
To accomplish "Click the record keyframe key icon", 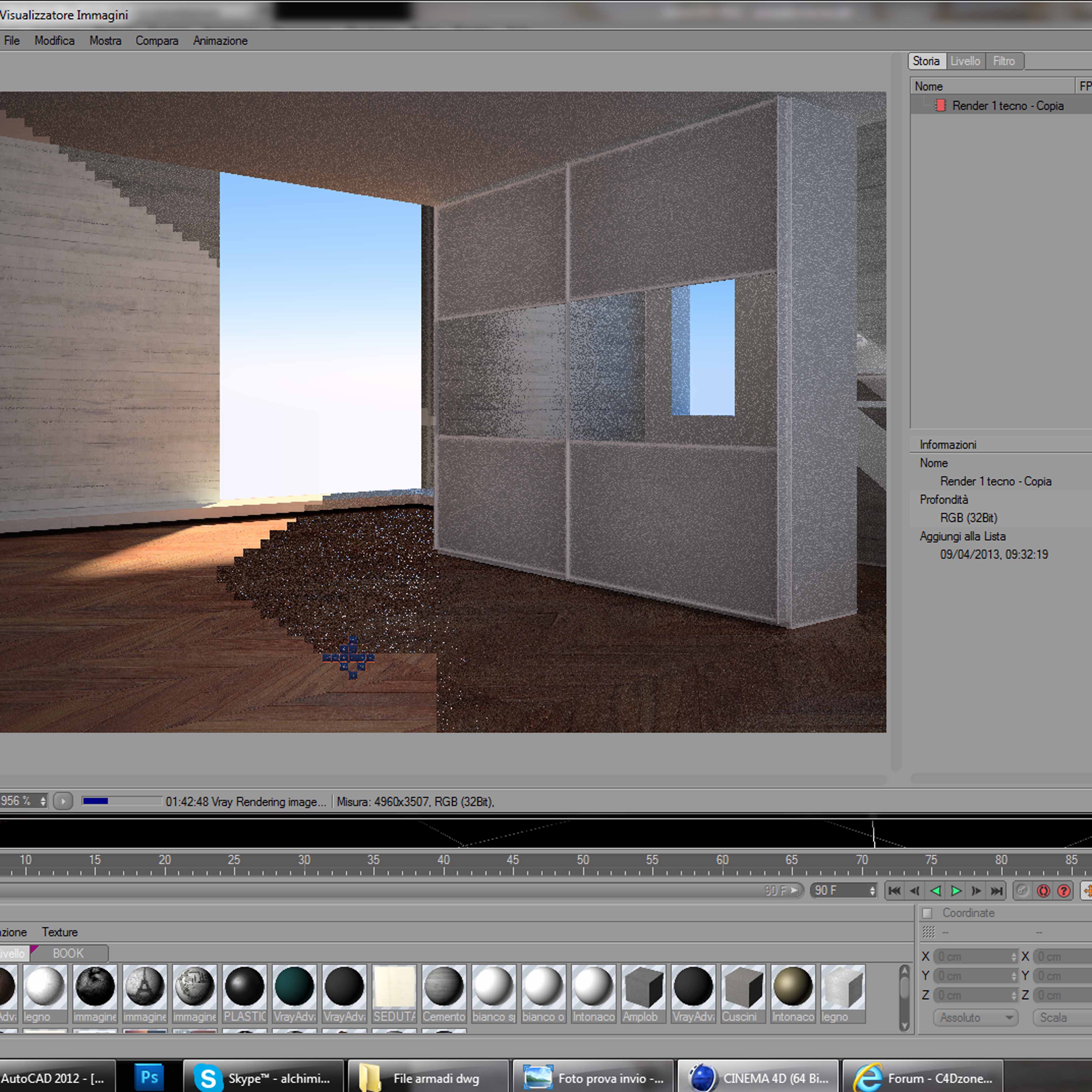I will [x=1022, y=891].
